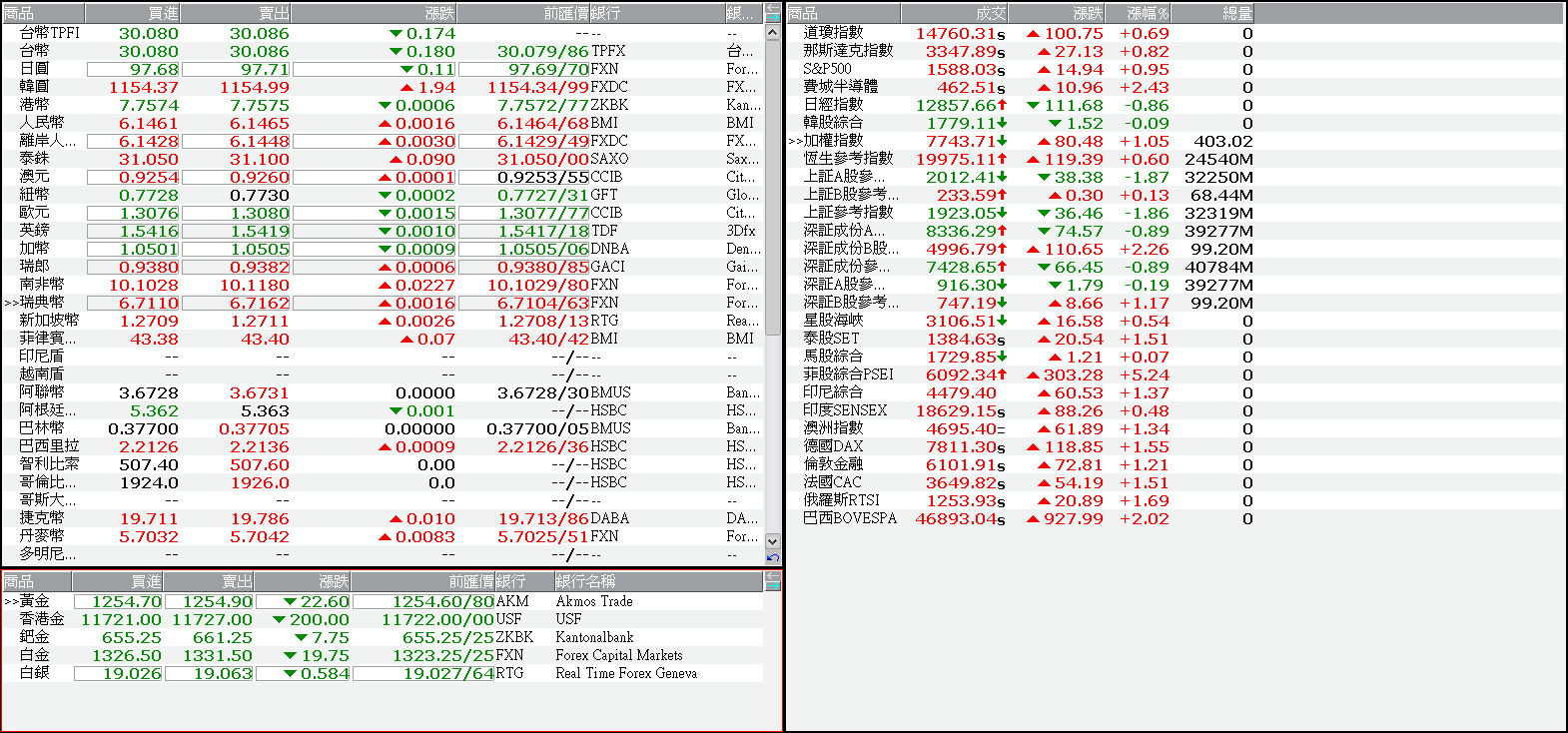Select the S&P500 index row

(x=1176, y=69)
